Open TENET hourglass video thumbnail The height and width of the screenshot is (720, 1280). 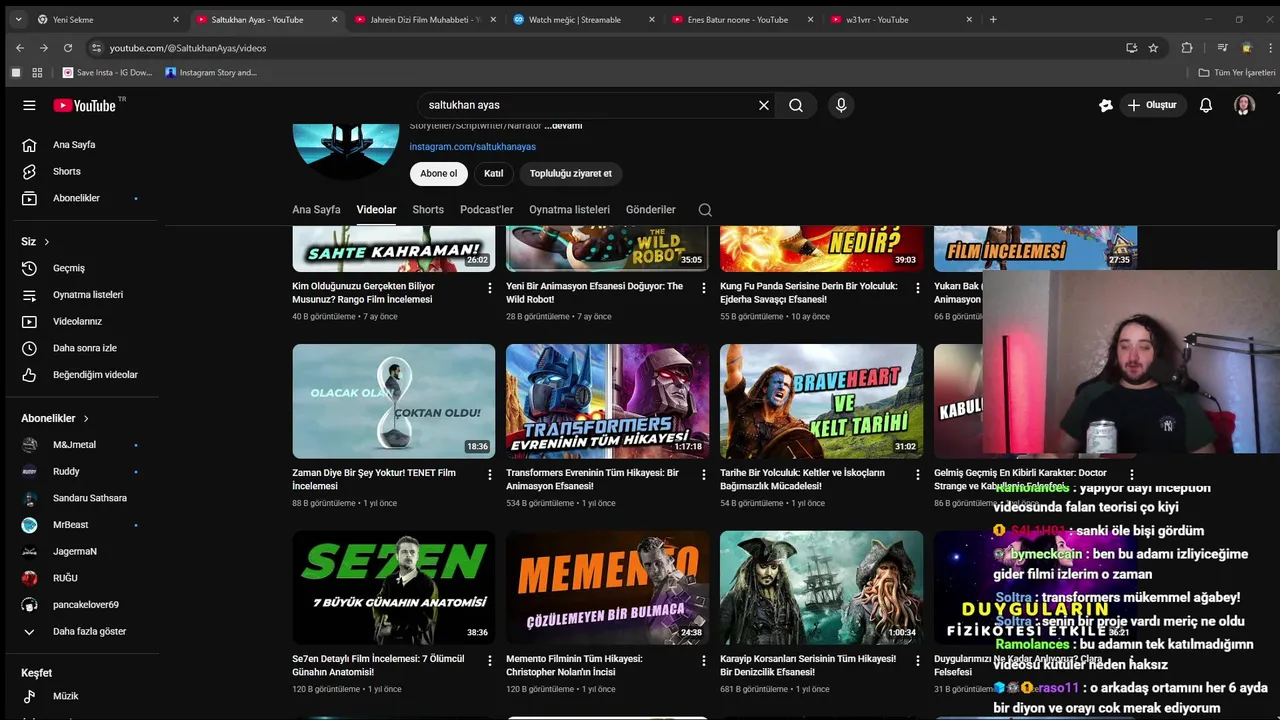click(x=394, y=401)
